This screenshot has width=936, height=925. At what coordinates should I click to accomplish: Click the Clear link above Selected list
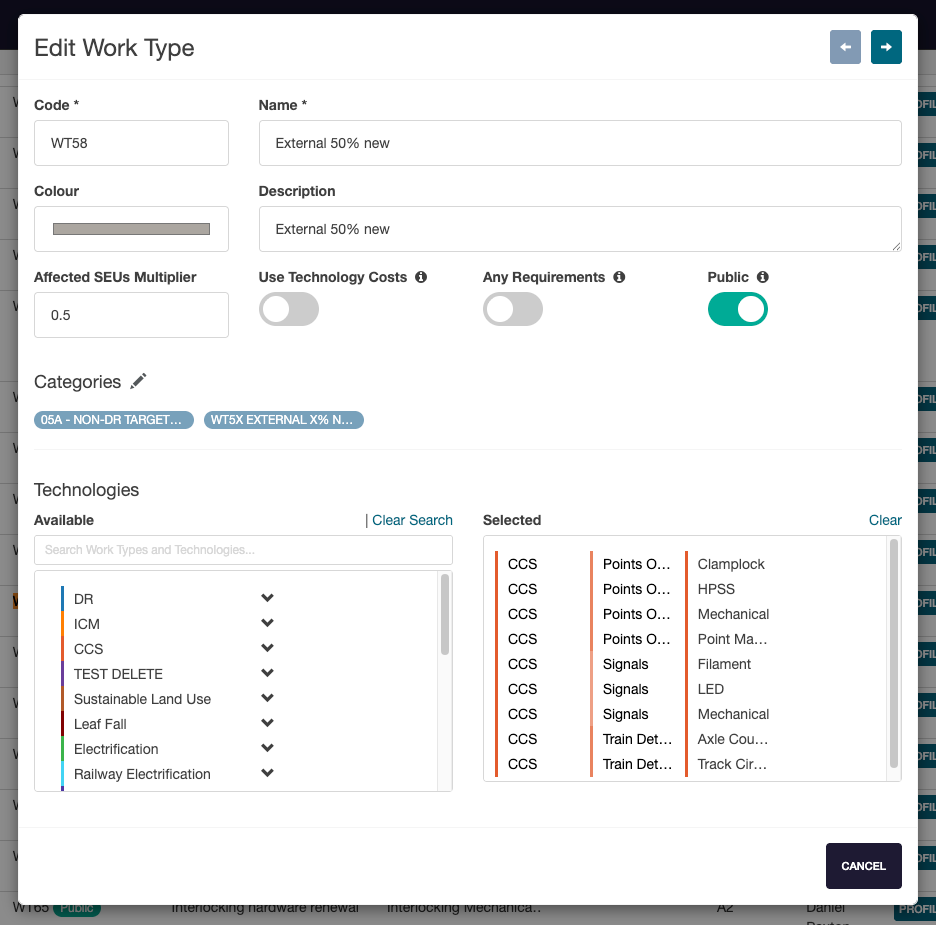(x=885, y=520)
